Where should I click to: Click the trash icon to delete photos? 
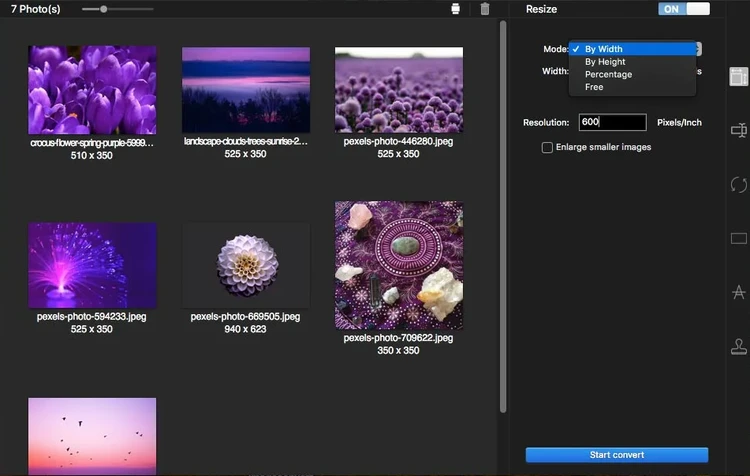pos(485,9)
